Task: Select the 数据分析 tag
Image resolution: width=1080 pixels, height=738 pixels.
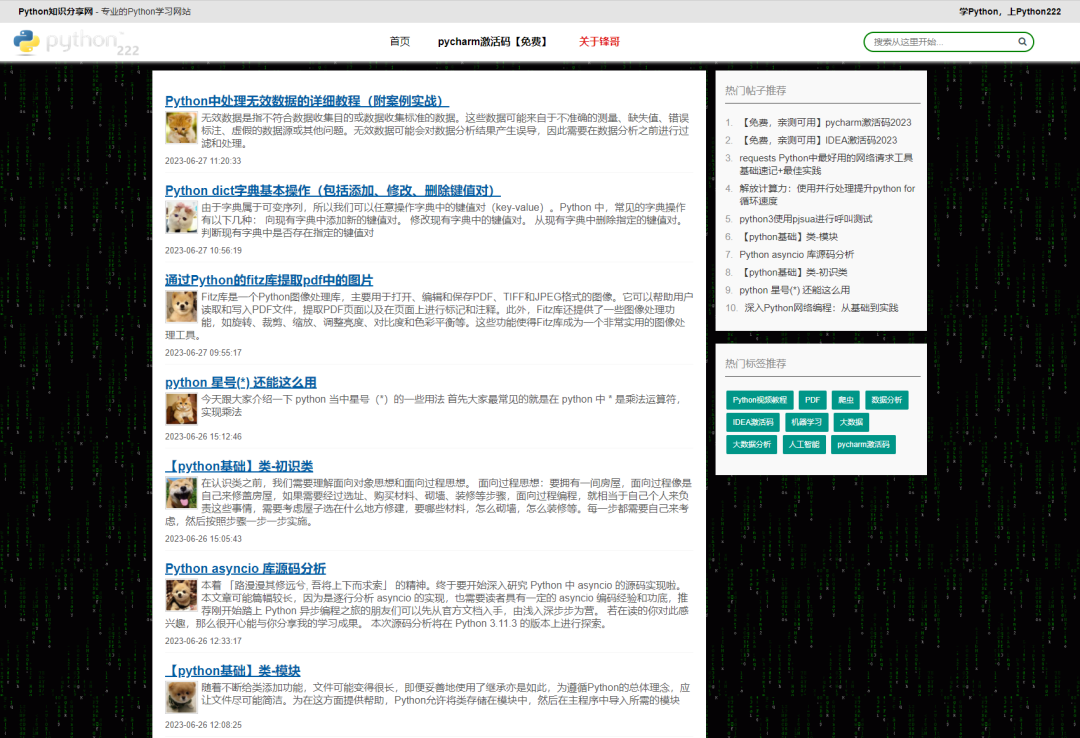Action: [x=889, y=399]
